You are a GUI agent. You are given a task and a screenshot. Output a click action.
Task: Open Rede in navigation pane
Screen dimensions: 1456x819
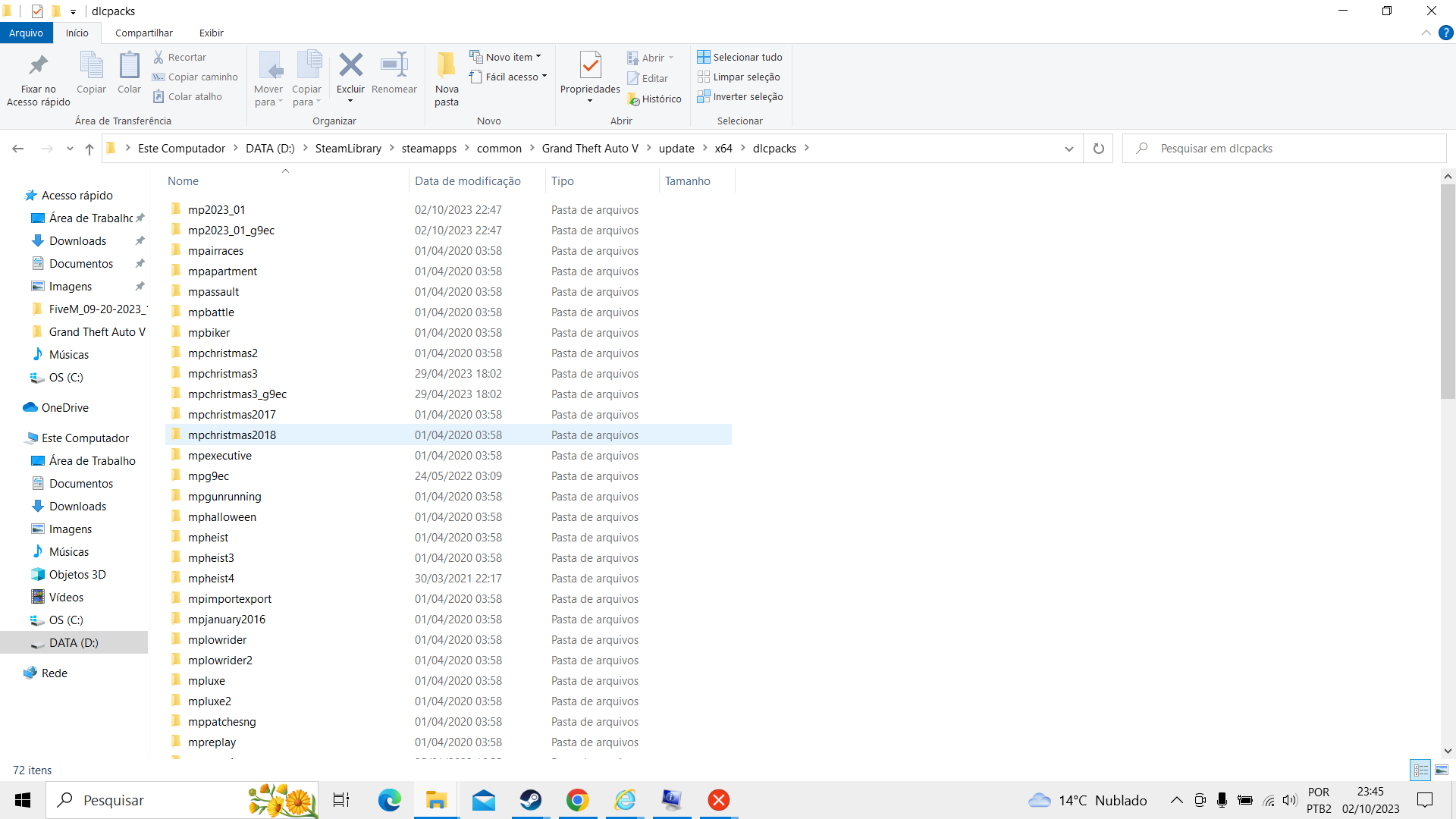(x=55, y=673)
